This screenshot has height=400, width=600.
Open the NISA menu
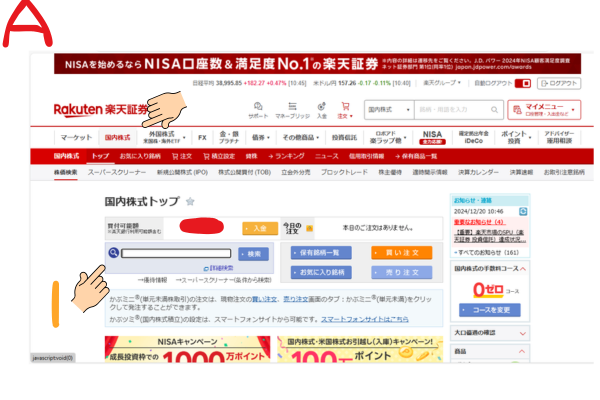point(432,137)
